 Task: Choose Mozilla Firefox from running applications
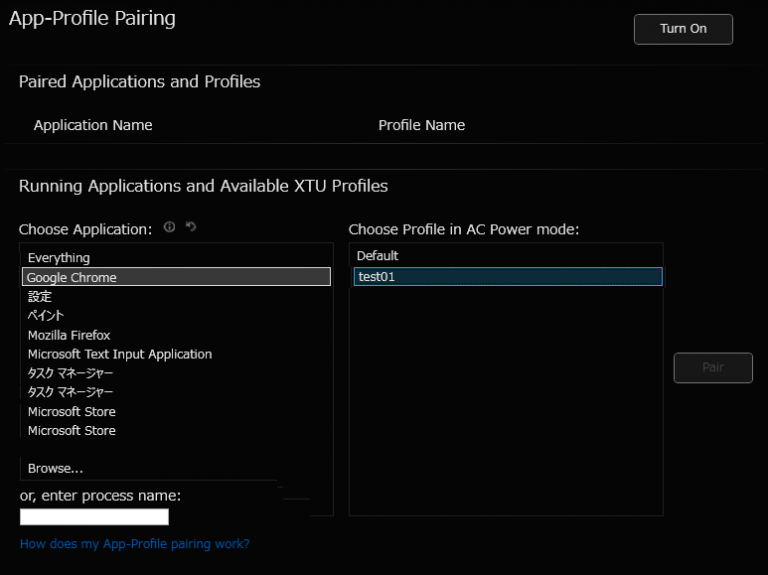coord(176,335)
